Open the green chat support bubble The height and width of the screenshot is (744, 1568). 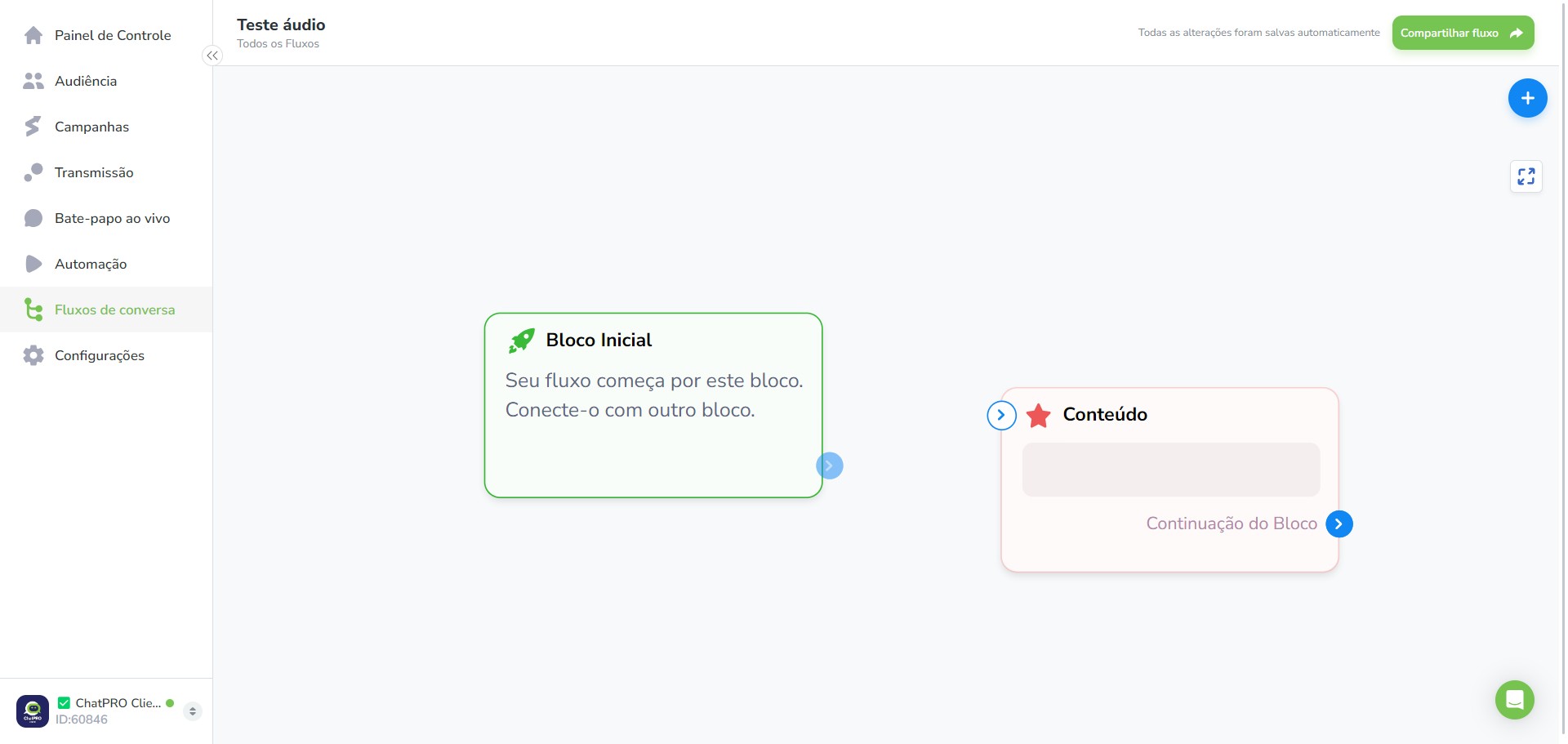point(1514,700)
